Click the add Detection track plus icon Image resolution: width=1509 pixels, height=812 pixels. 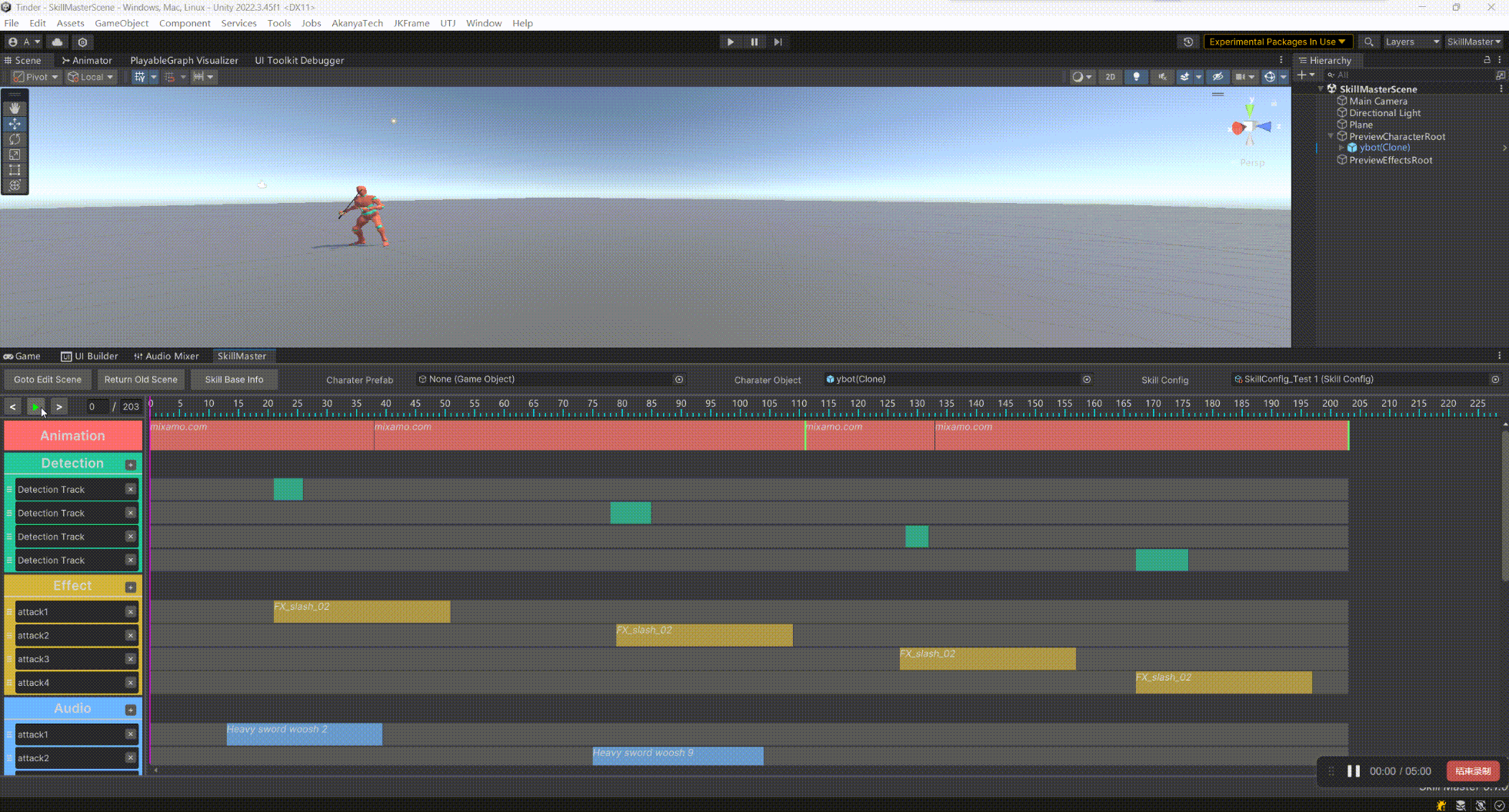point(131,464)
